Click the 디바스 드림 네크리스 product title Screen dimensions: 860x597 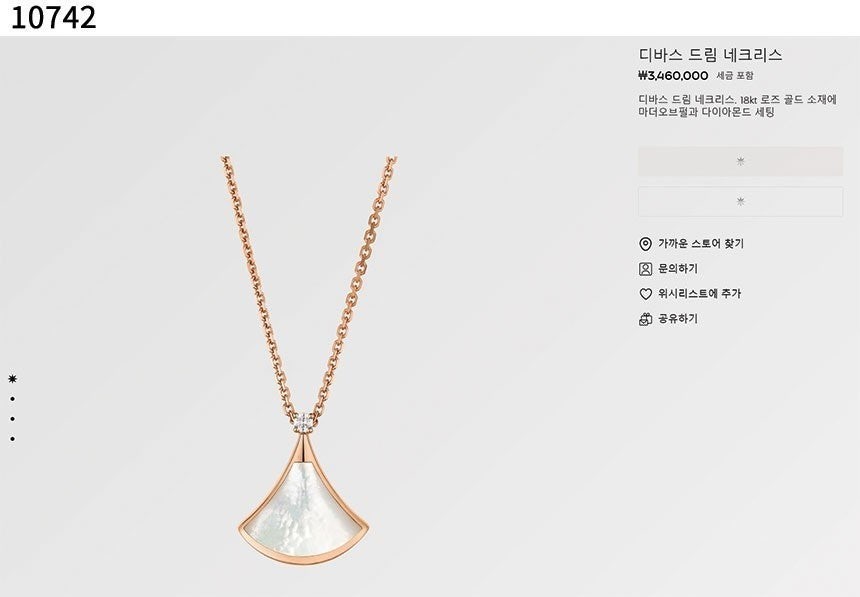click(x=710, y=55)
